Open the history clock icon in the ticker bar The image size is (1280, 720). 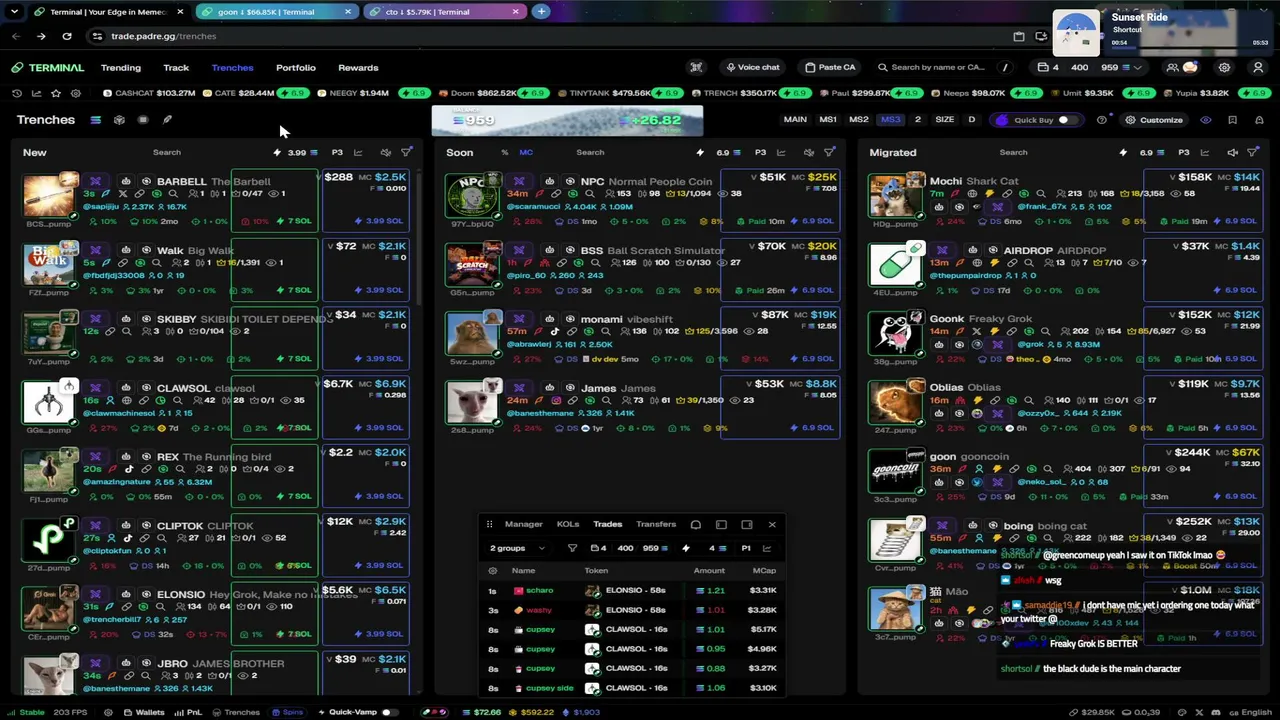pyautogui.click(x=17, y=93)
